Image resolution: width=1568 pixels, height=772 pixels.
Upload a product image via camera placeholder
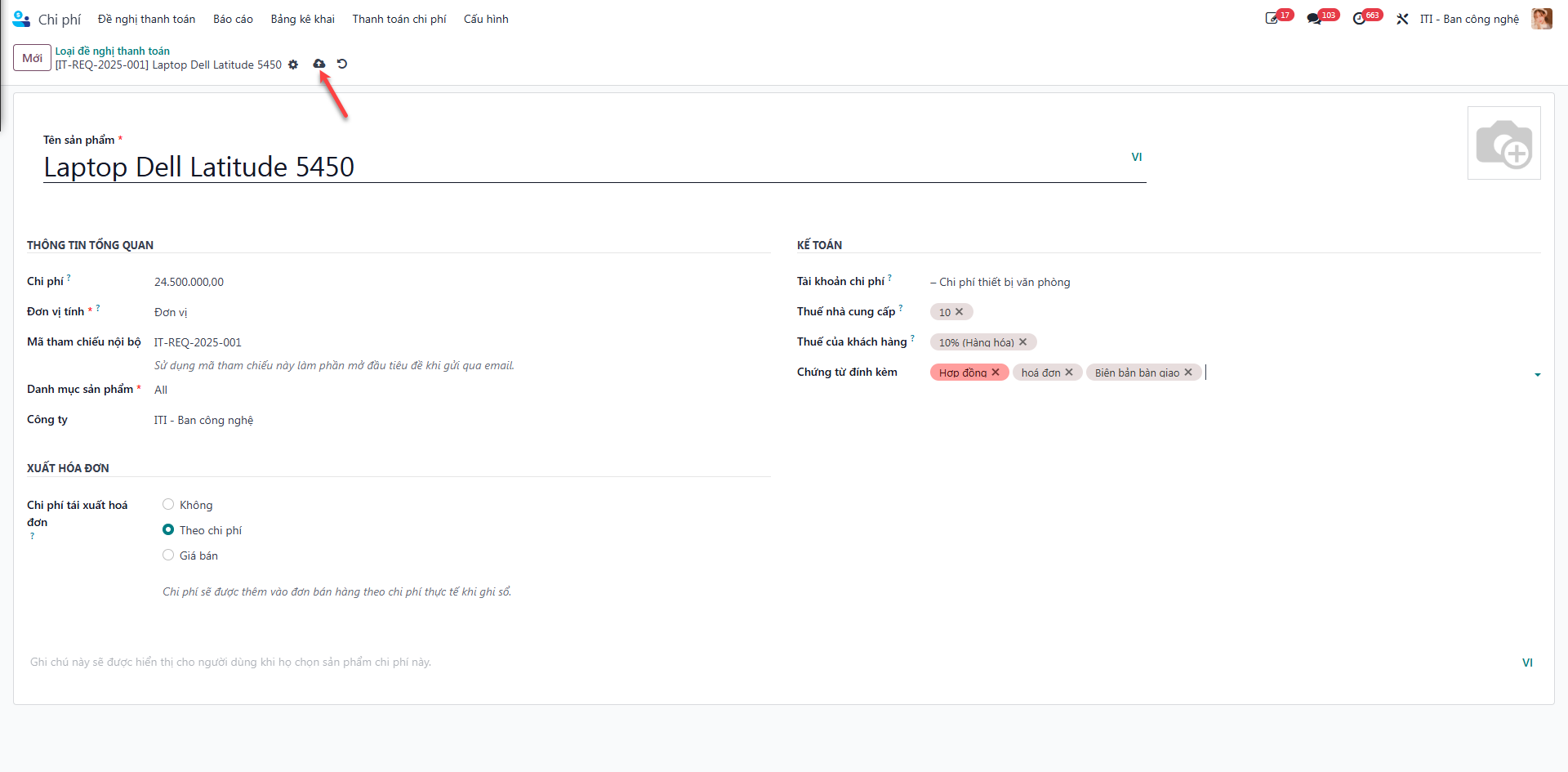pyautogui.click(x=1504, y=143)
